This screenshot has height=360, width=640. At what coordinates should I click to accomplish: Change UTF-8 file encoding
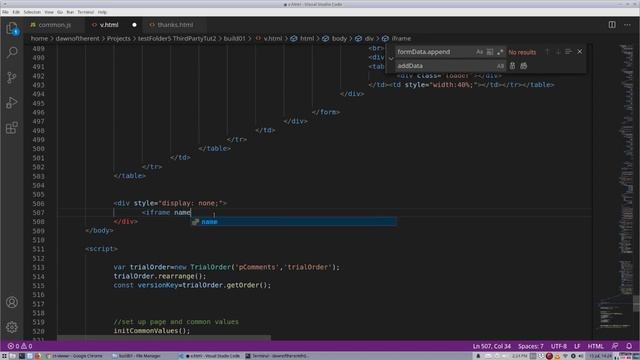(559, 346)
